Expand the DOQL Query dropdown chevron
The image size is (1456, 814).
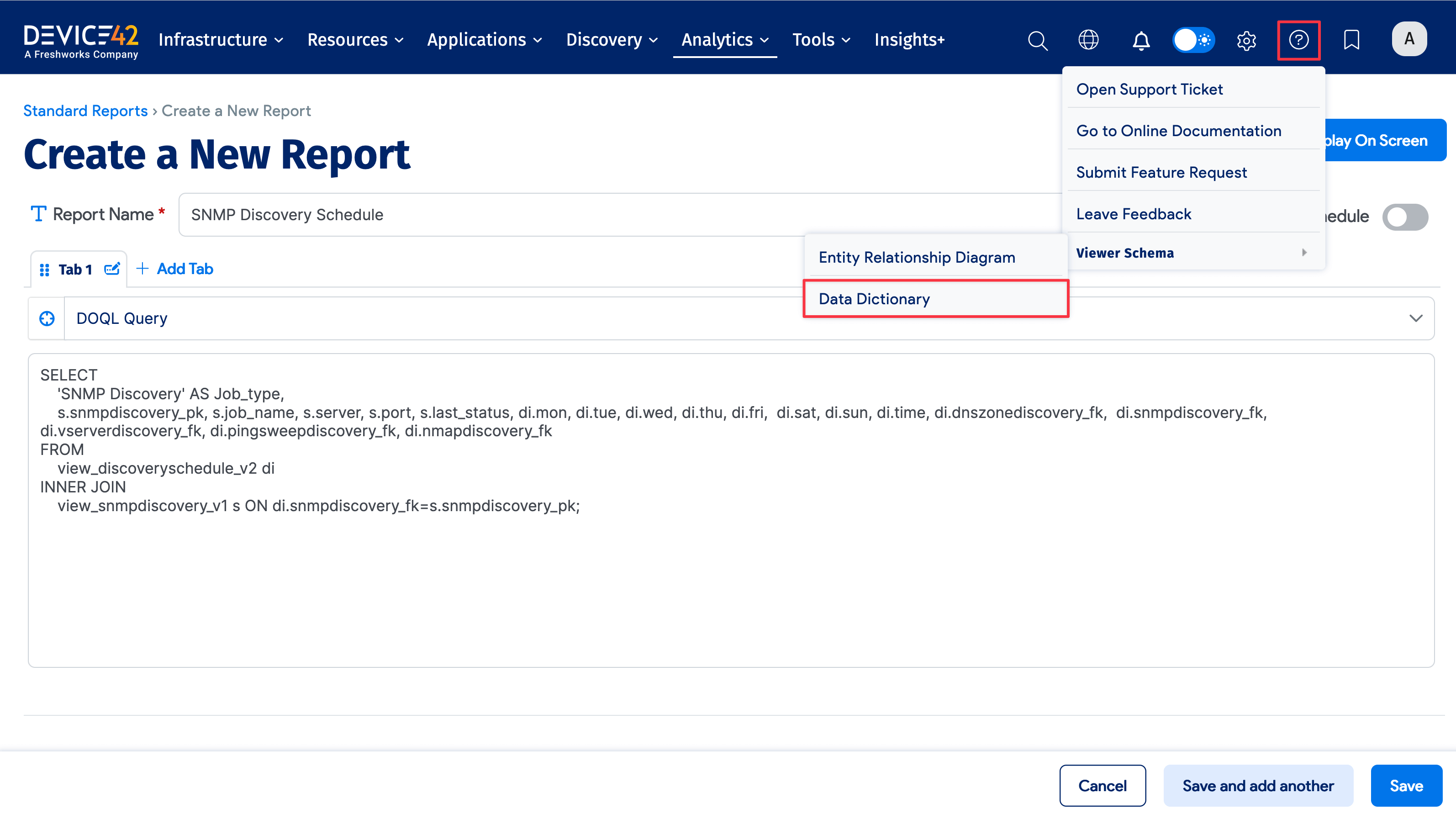coord(1415,318)
